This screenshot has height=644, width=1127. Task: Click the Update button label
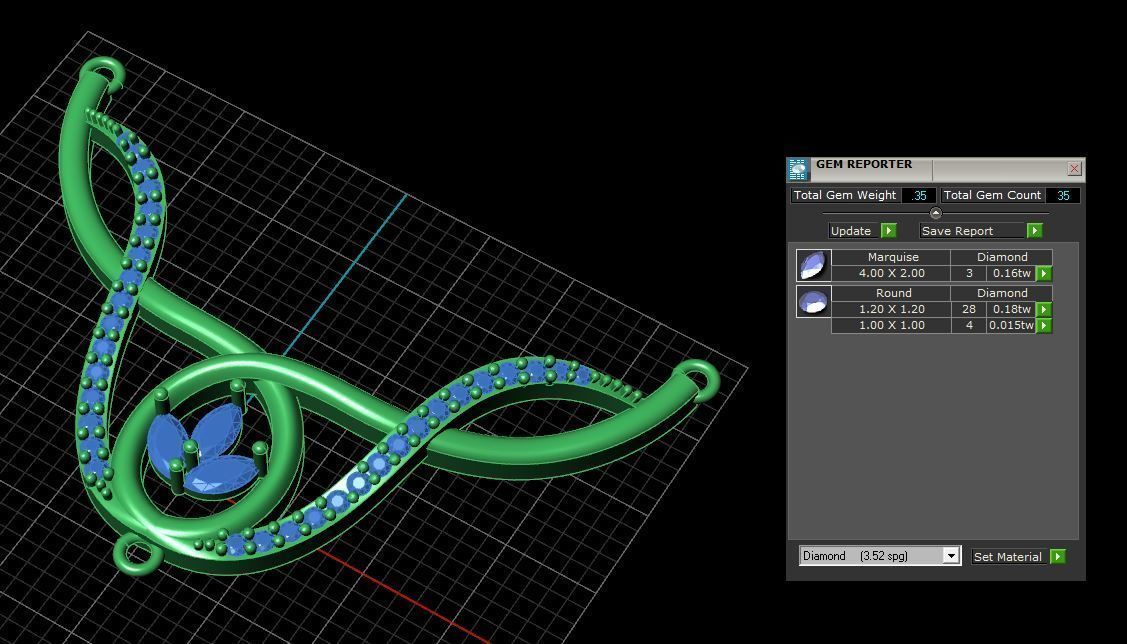pyautogui.click(x=851, y=231)
